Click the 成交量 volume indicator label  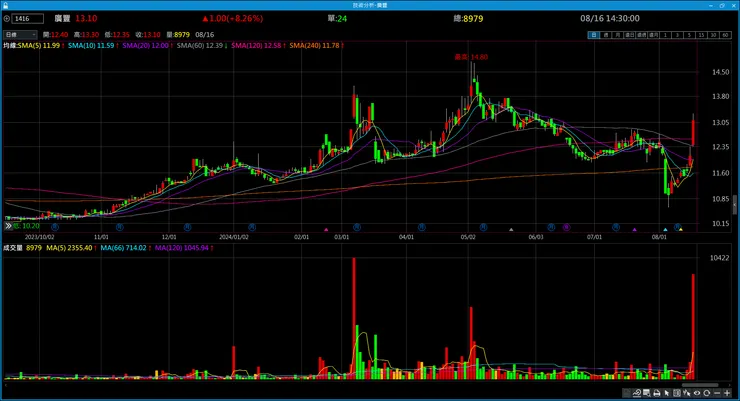13,248
